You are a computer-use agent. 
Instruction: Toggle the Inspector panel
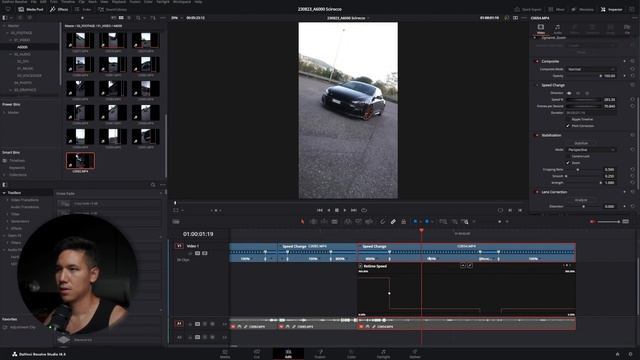coord(611,9)
